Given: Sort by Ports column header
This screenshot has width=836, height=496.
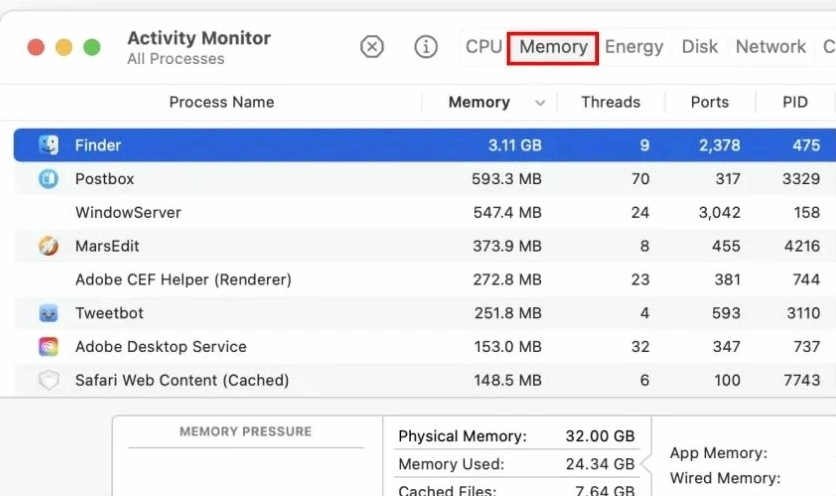Looking at the screenshot, I should tap(709, 102).
